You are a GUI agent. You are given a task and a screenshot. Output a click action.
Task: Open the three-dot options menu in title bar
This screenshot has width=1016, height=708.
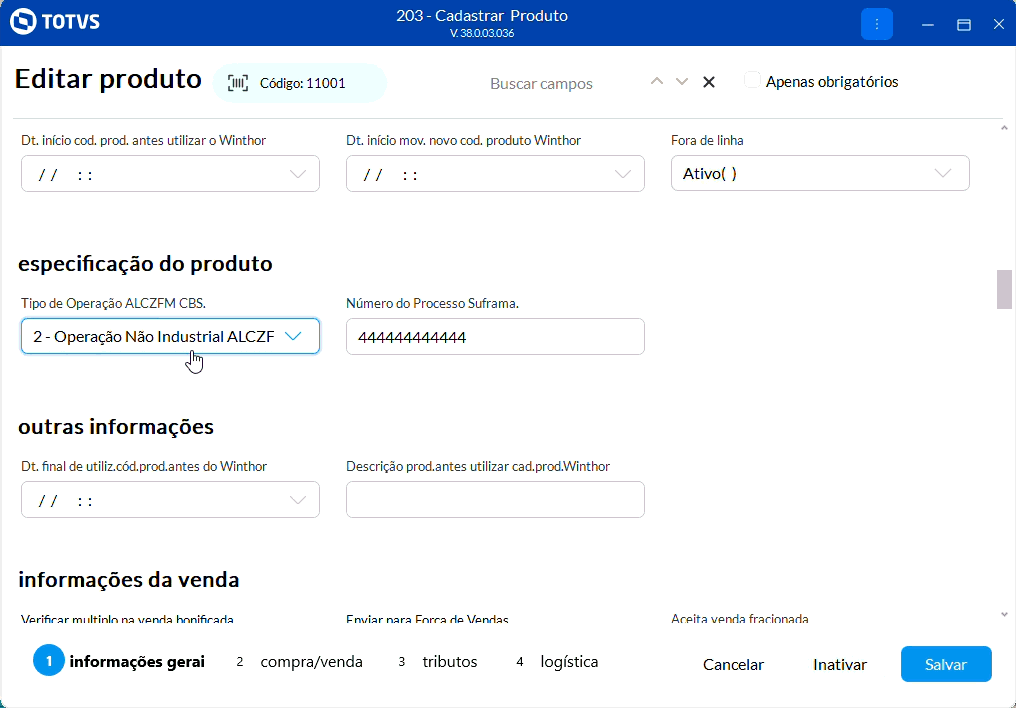[877, 24]
